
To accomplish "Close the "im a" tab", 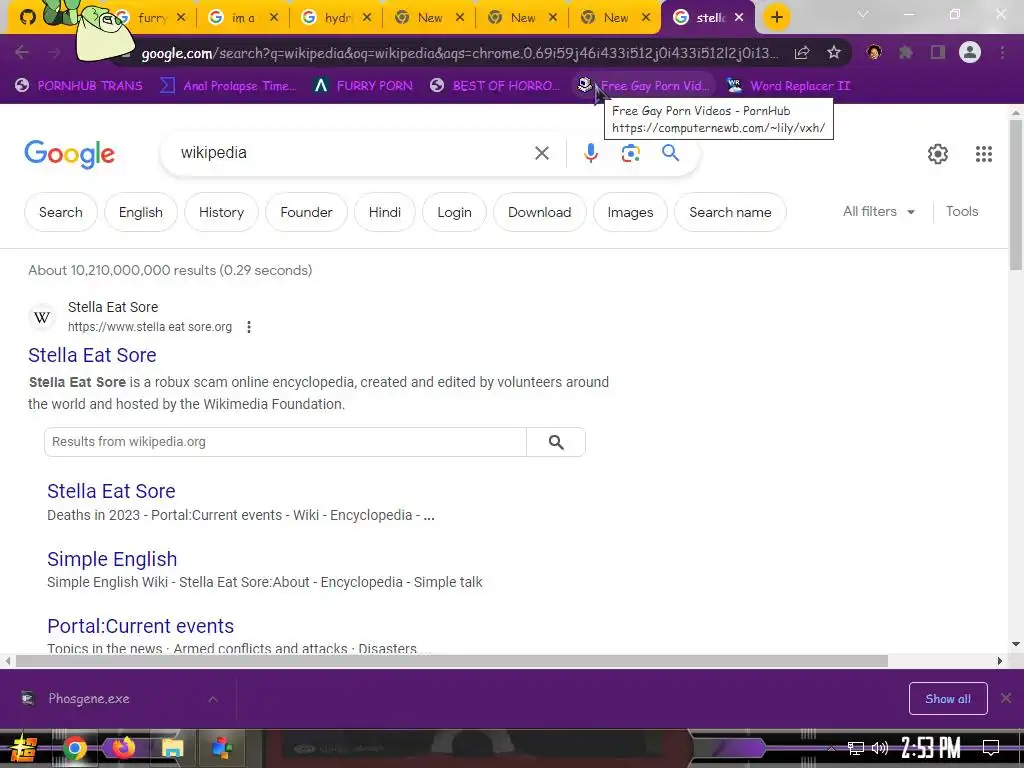I will pyautogui.click(x=274, y=18).
